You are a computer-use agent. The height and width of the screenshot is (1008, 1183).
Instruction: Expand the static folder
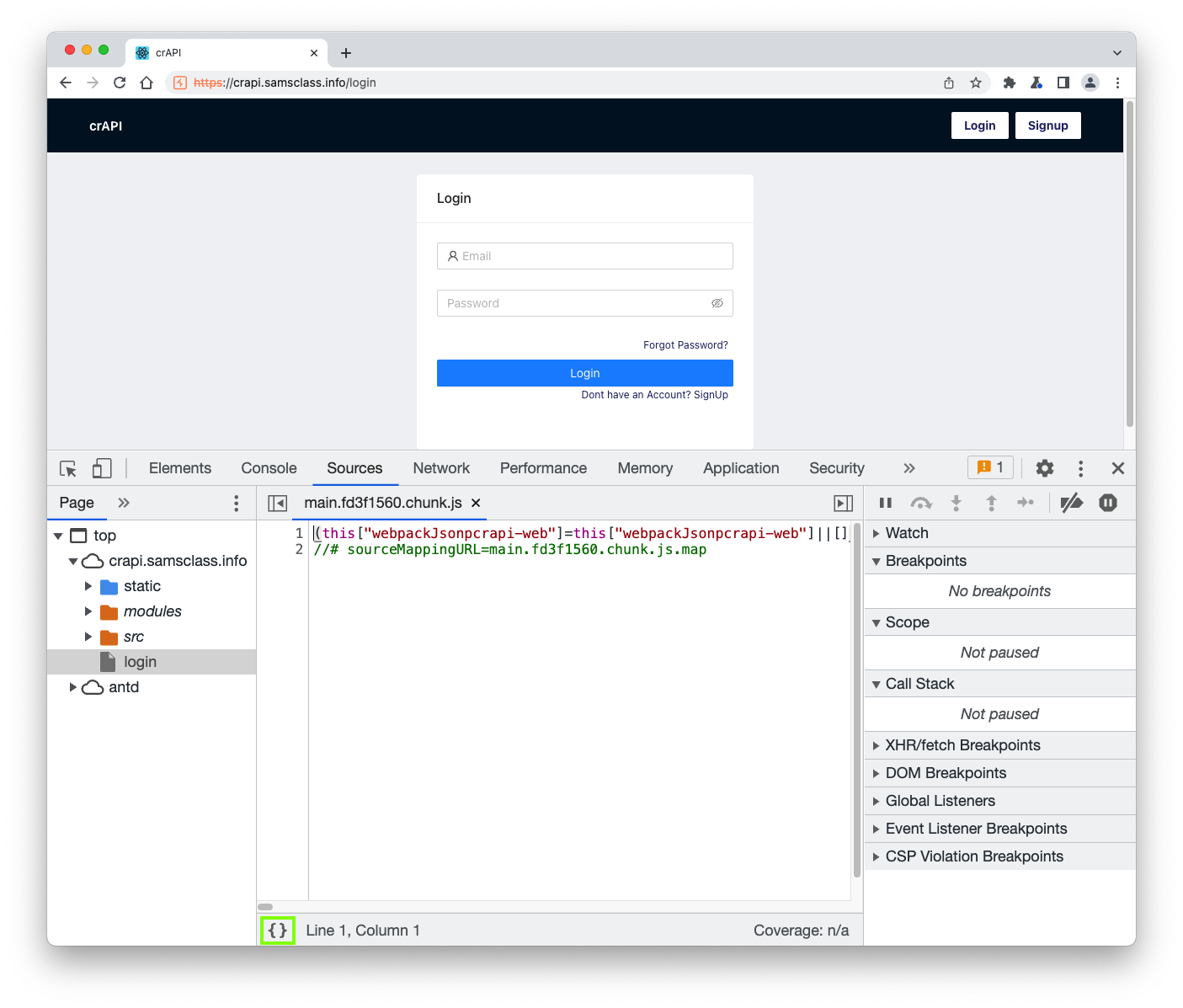click(x=88, y=586)
